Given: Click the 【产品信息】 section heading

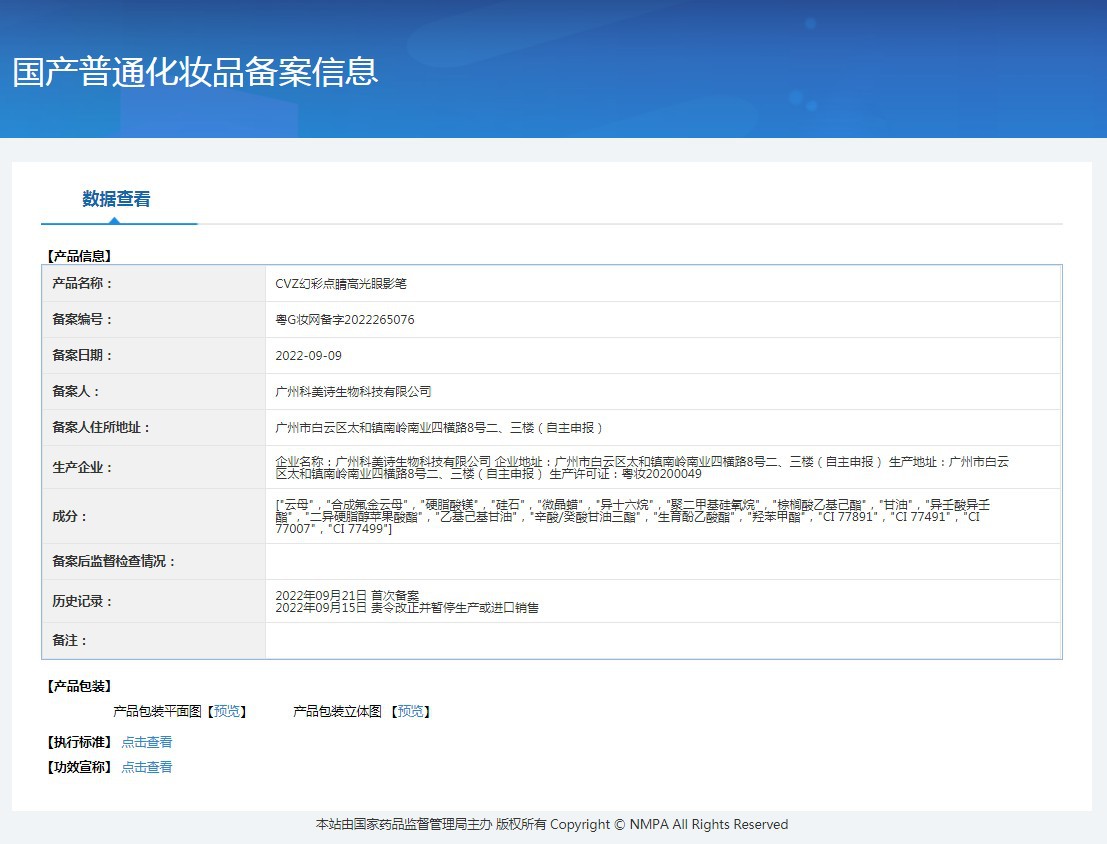Looking at the screenshot, I should (x=79, y=256).
